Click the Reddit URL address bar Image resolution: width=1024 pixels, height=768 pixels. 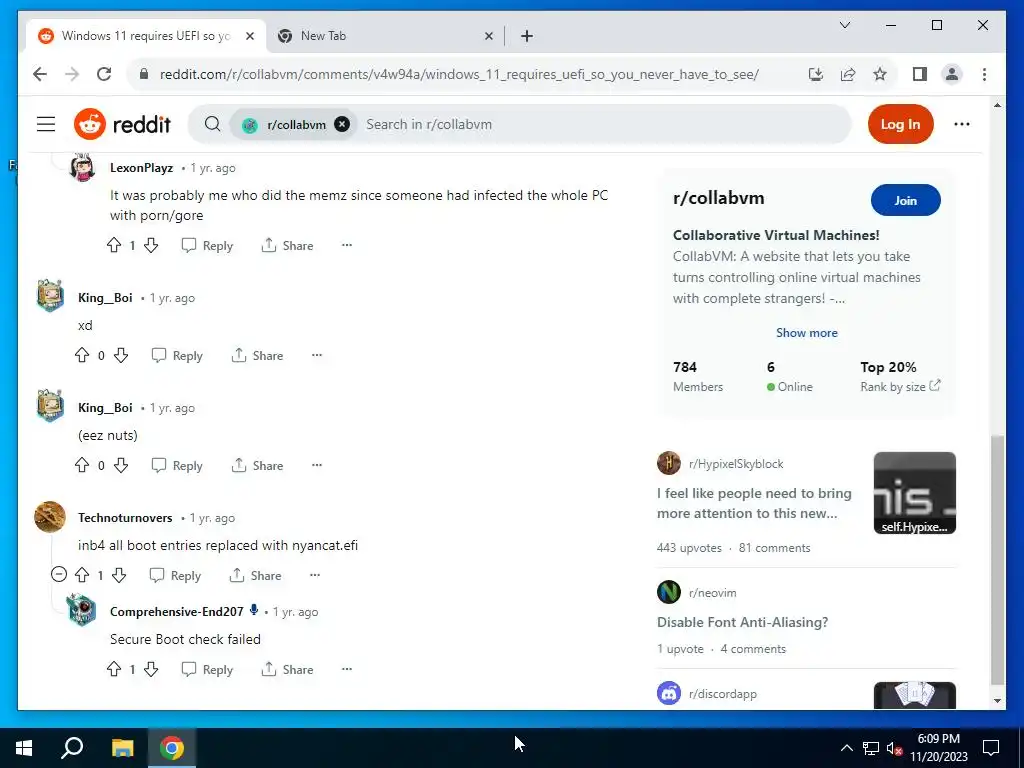(x=459, y=74)
